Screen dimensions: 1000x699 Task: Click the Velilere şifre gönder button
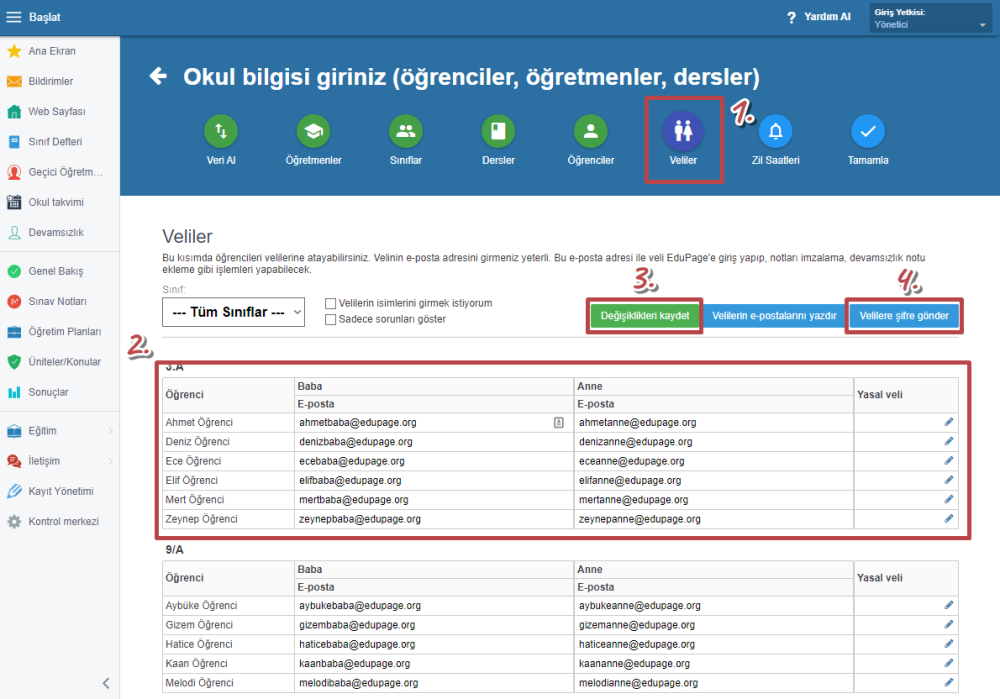[x=904, y=316]
